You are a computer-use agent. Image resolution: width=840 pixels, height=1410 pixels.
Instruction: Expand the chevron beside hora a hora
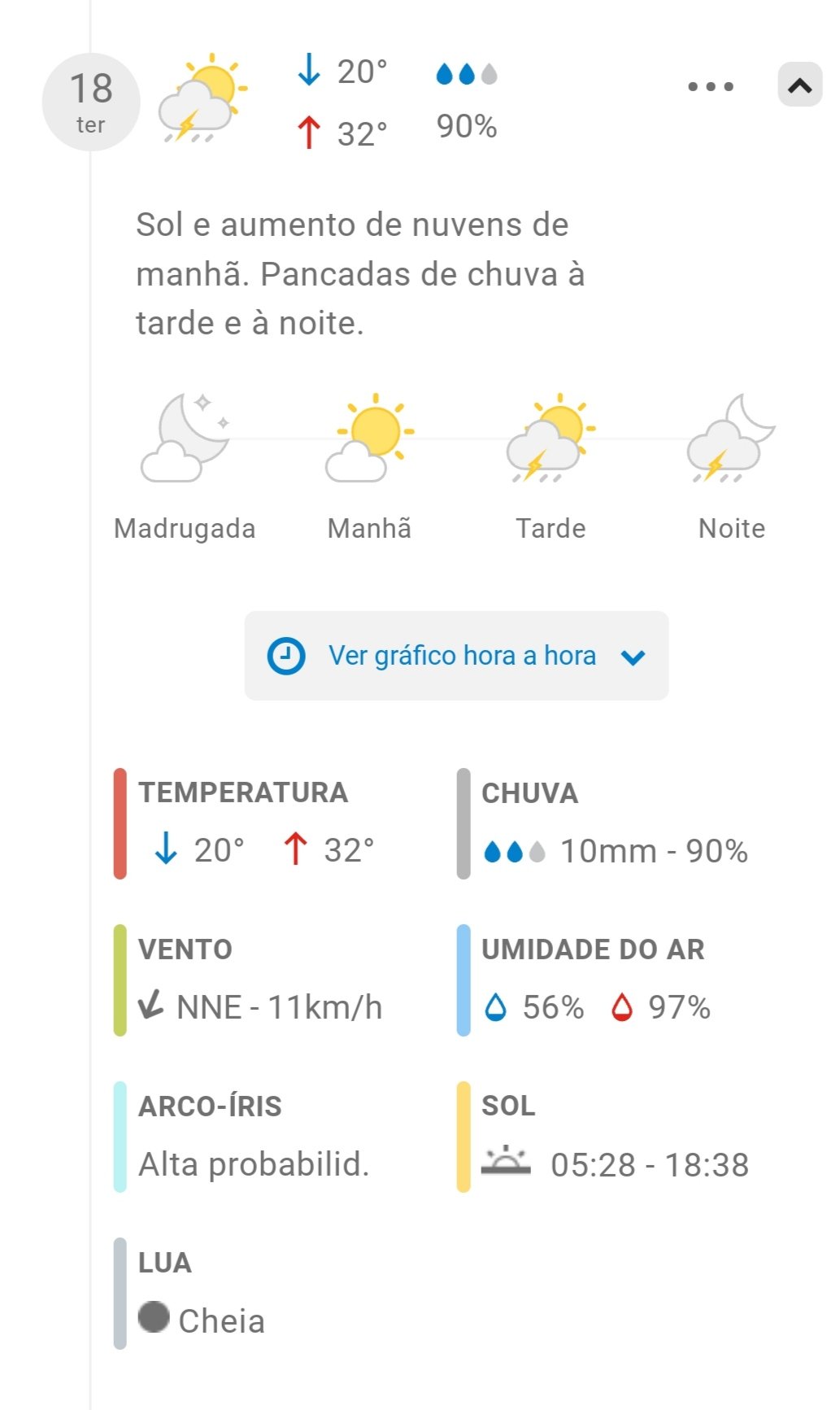[633, 657]
